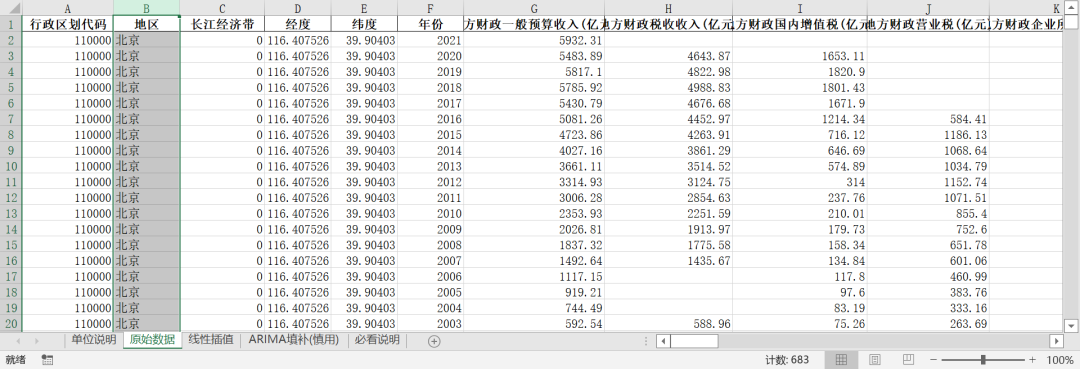Click the 经度 header cell
Viewport: 1080px width, 369px height.
[298, 24]
